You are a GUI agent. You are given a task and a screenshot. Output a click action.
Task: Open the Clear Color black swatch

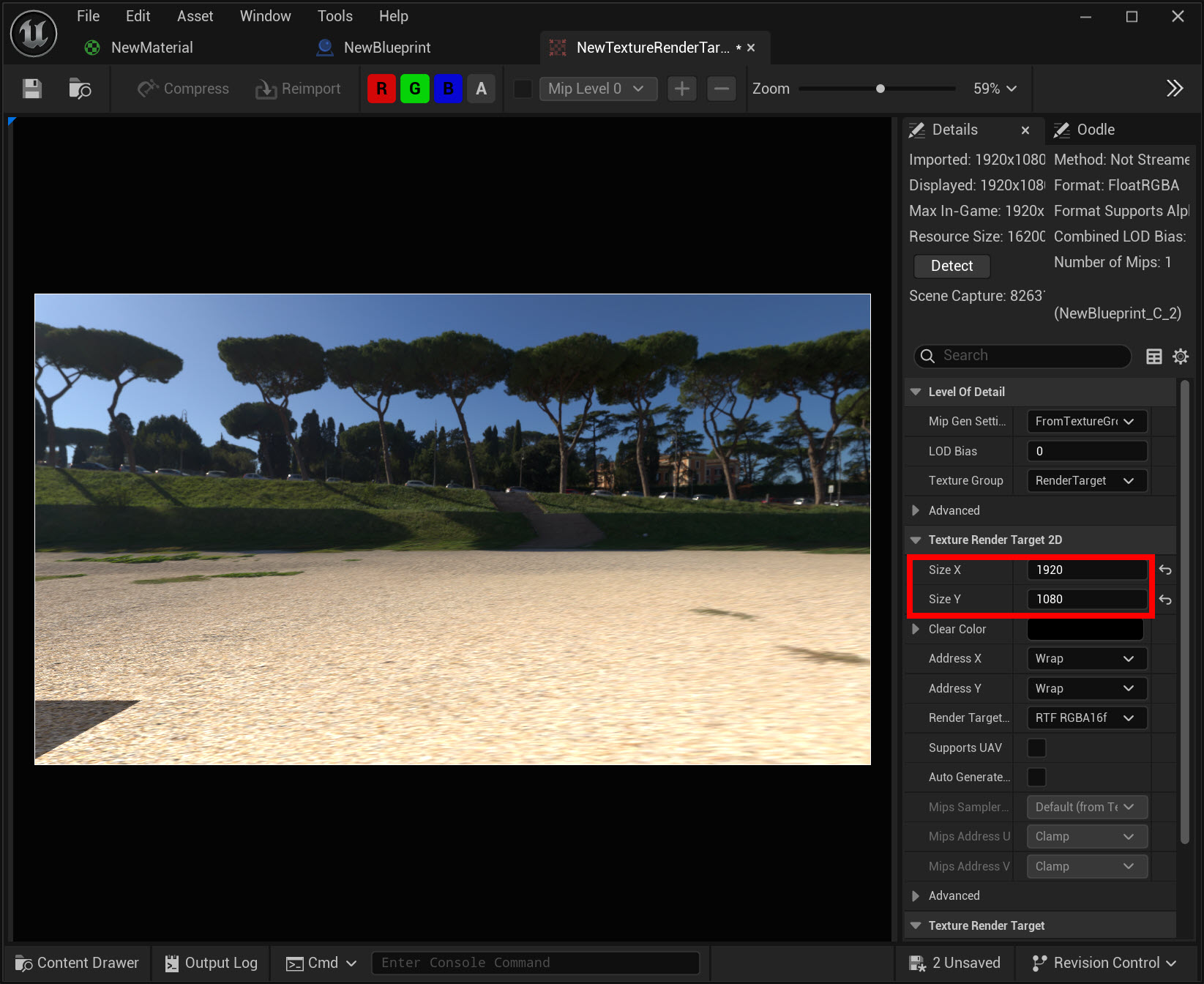pos(1085,629)
